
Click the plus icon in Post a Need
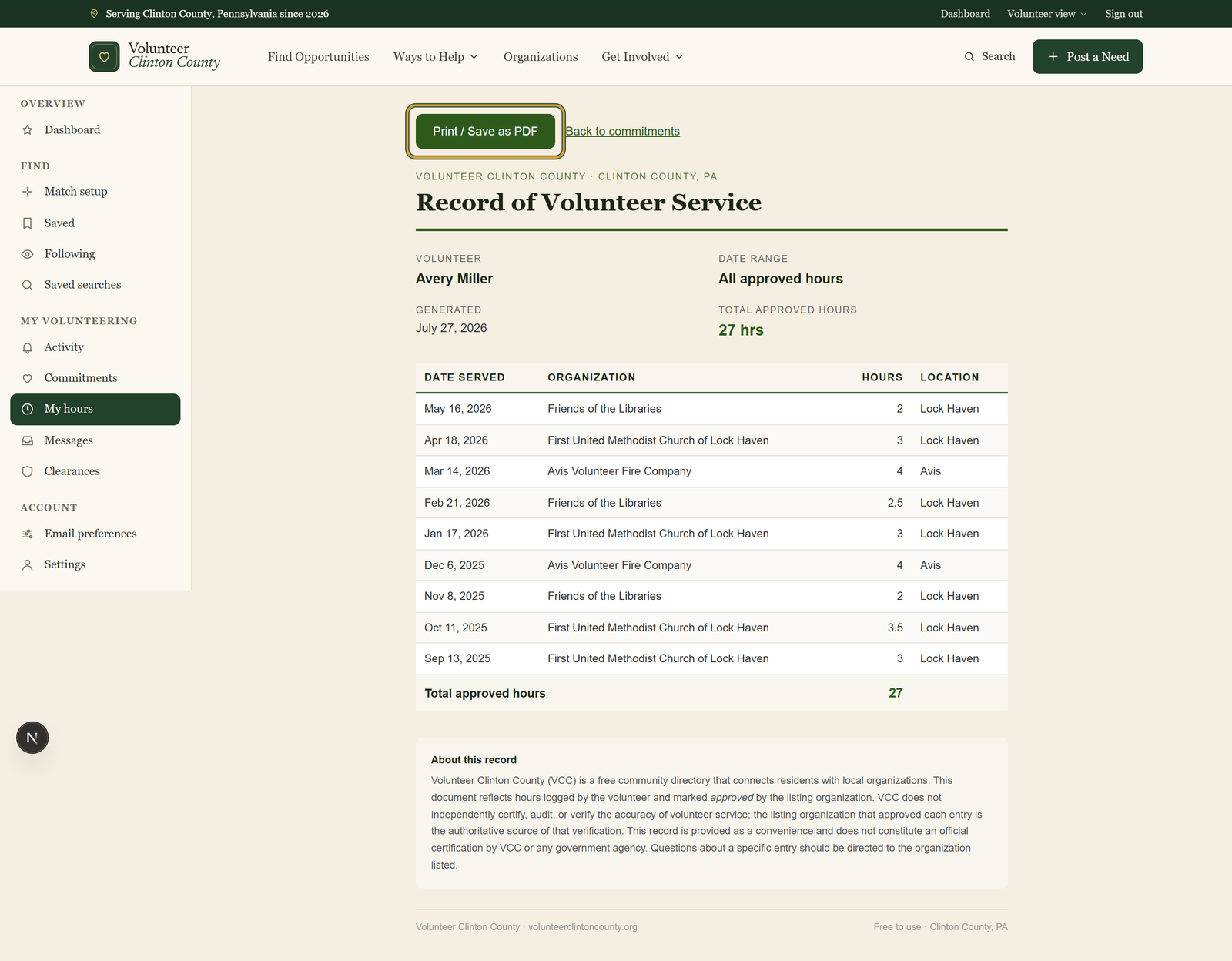(x=1053, y=57)
